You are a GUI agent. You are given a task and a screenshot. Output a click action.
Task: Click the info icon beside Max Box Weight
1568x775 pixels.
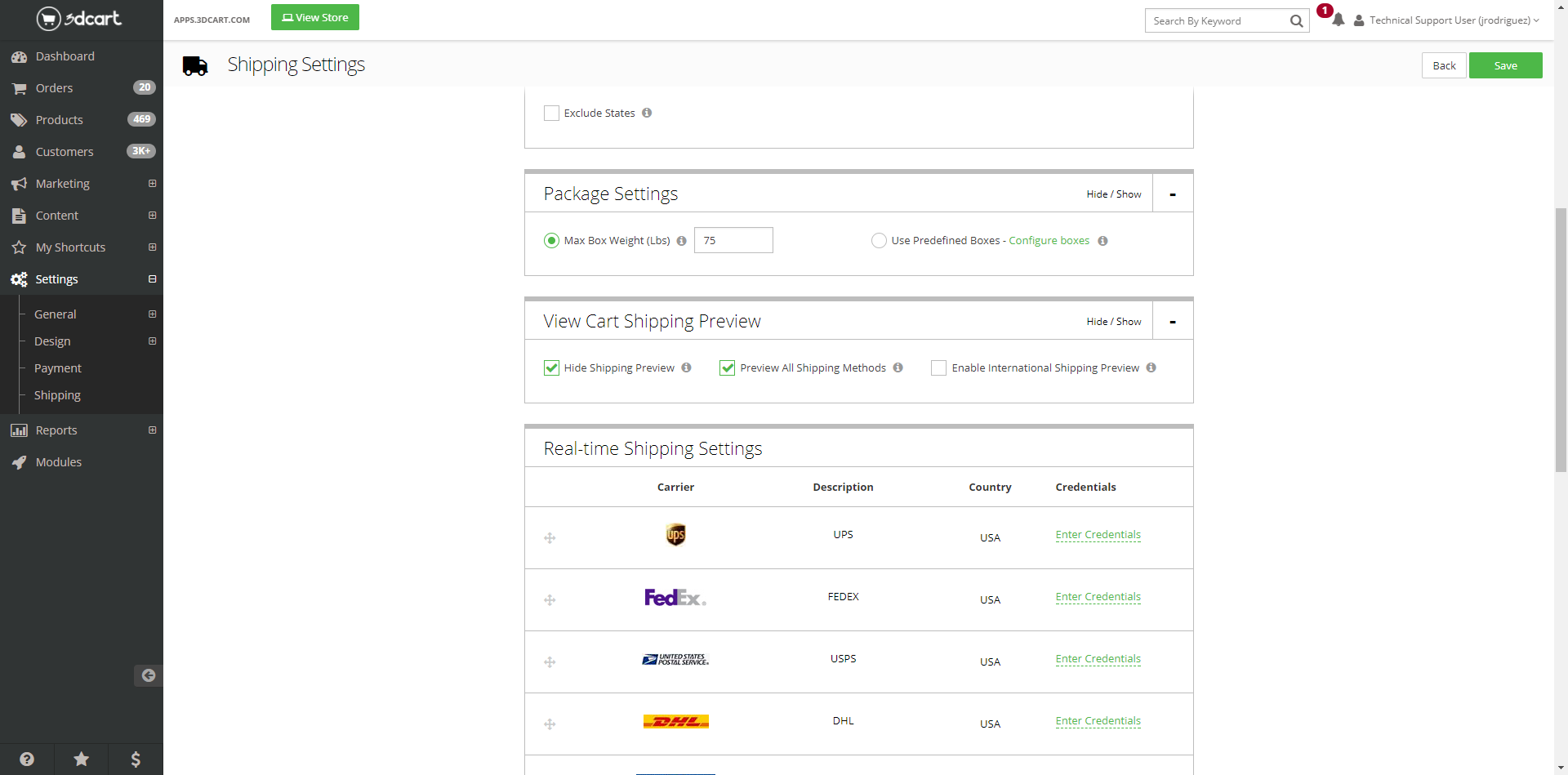coord(681,241)
